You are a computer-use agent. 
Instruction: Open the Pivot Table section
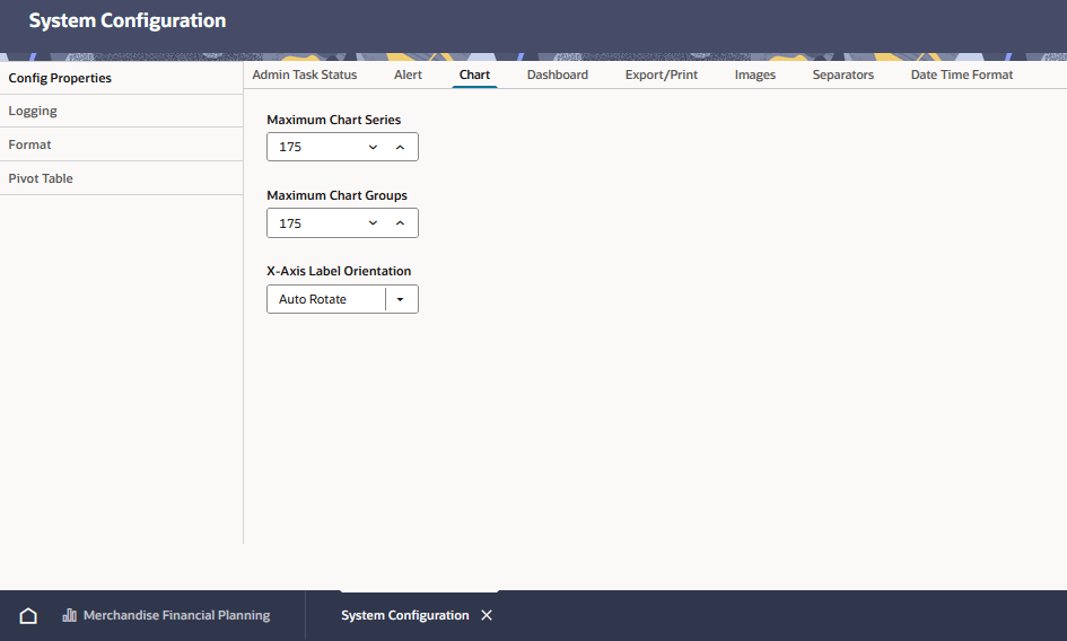pyautogui.click(x=121, y=178)
